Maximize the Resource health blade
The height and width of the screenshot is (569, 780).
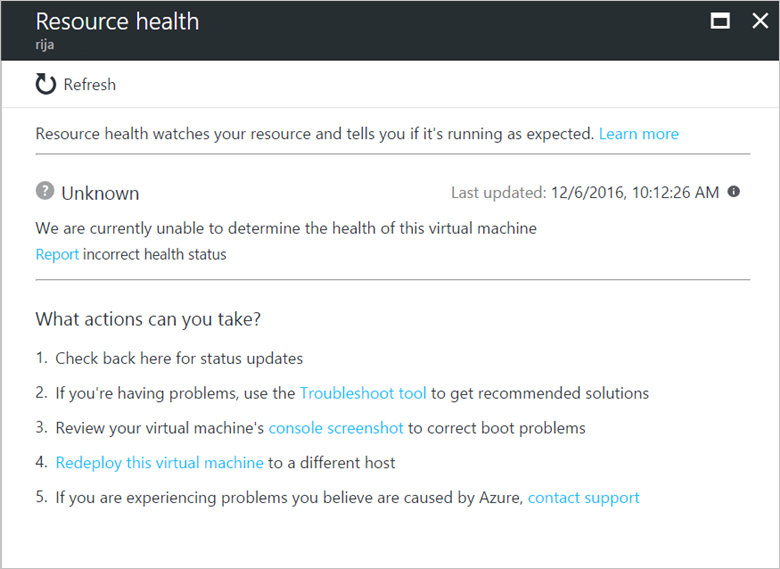click(x=720, y=21)
